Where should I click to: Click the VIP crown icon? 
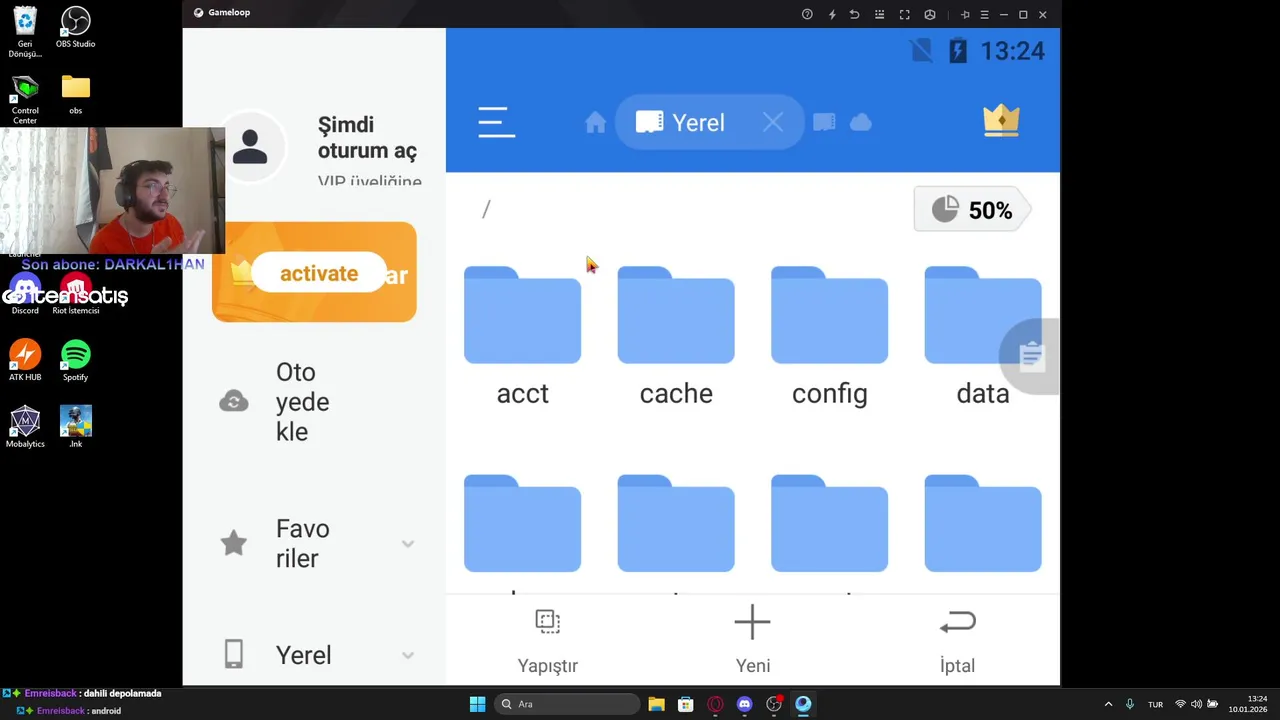(1001, 120)
